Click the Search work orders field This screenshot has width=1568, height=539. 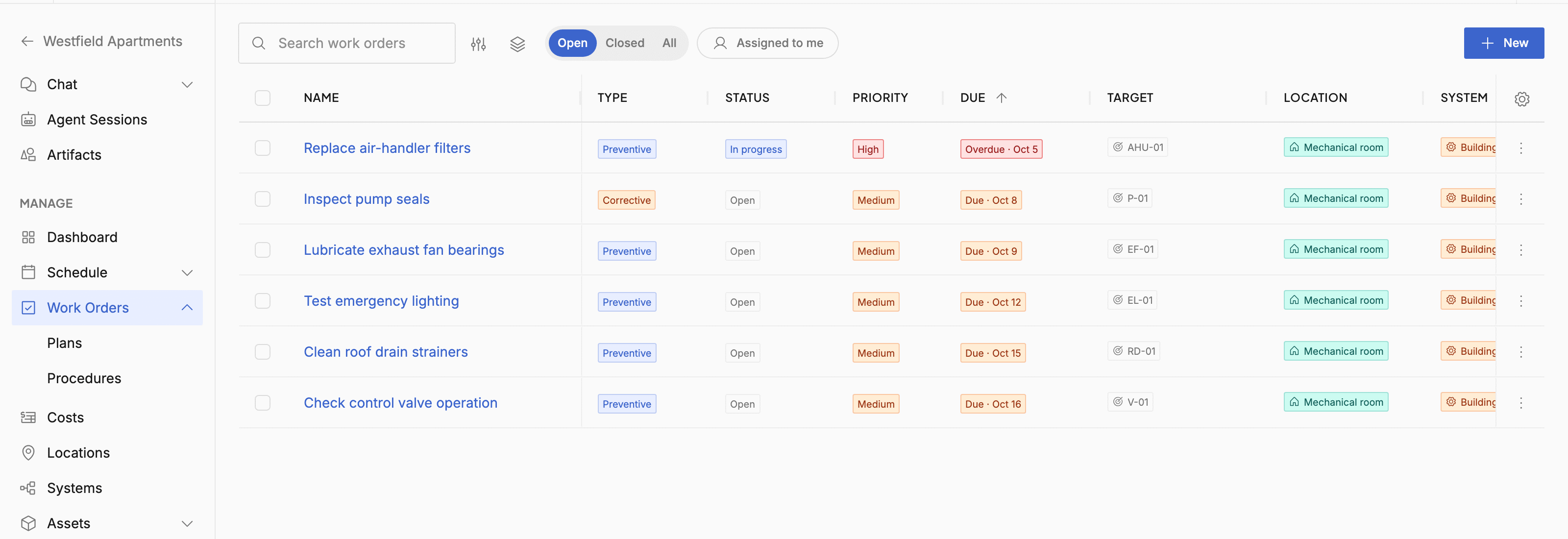tap(346, 43)
